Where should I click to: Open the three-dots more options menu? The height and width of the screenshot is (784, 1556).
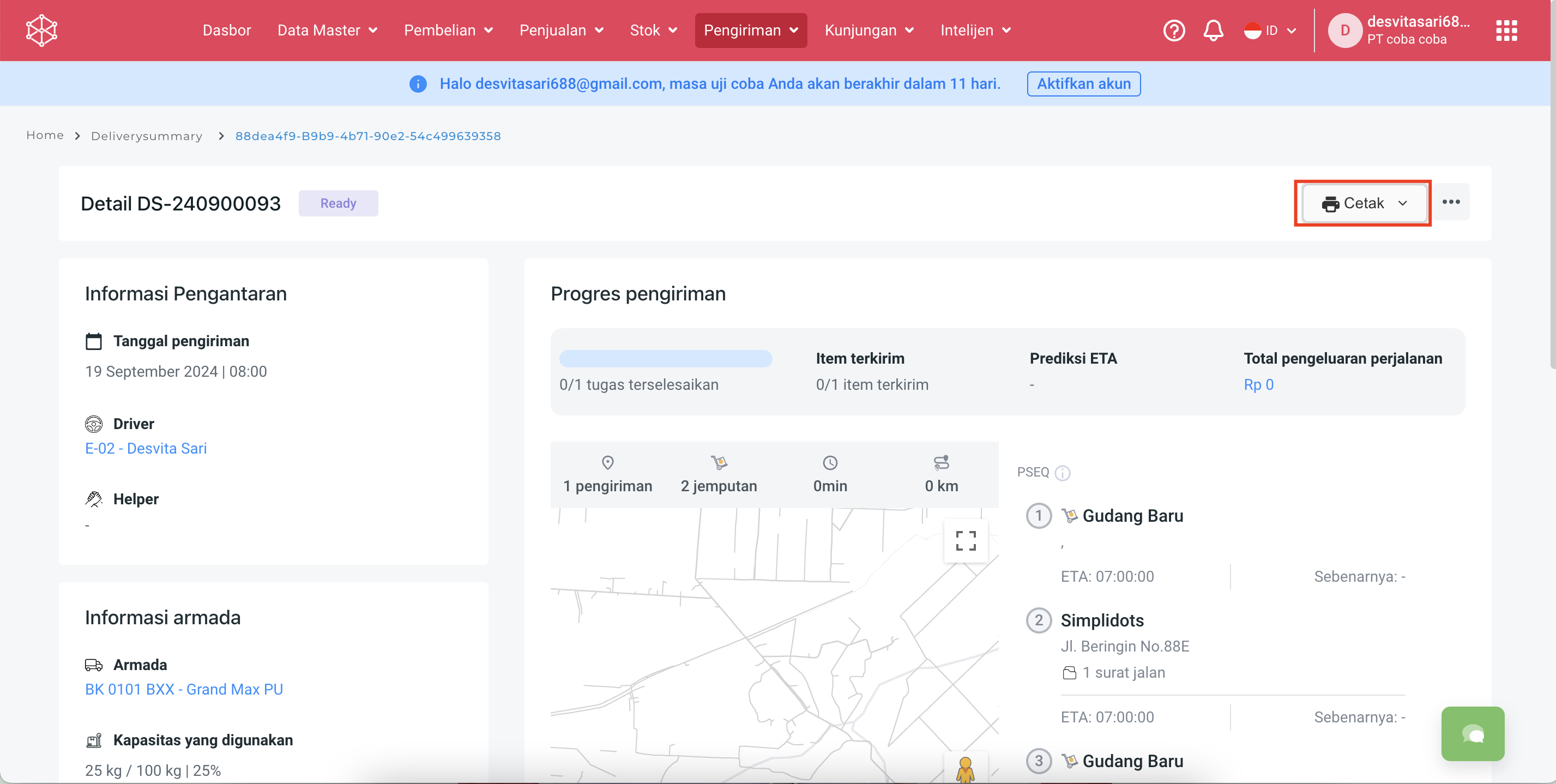click(1451, 202)
